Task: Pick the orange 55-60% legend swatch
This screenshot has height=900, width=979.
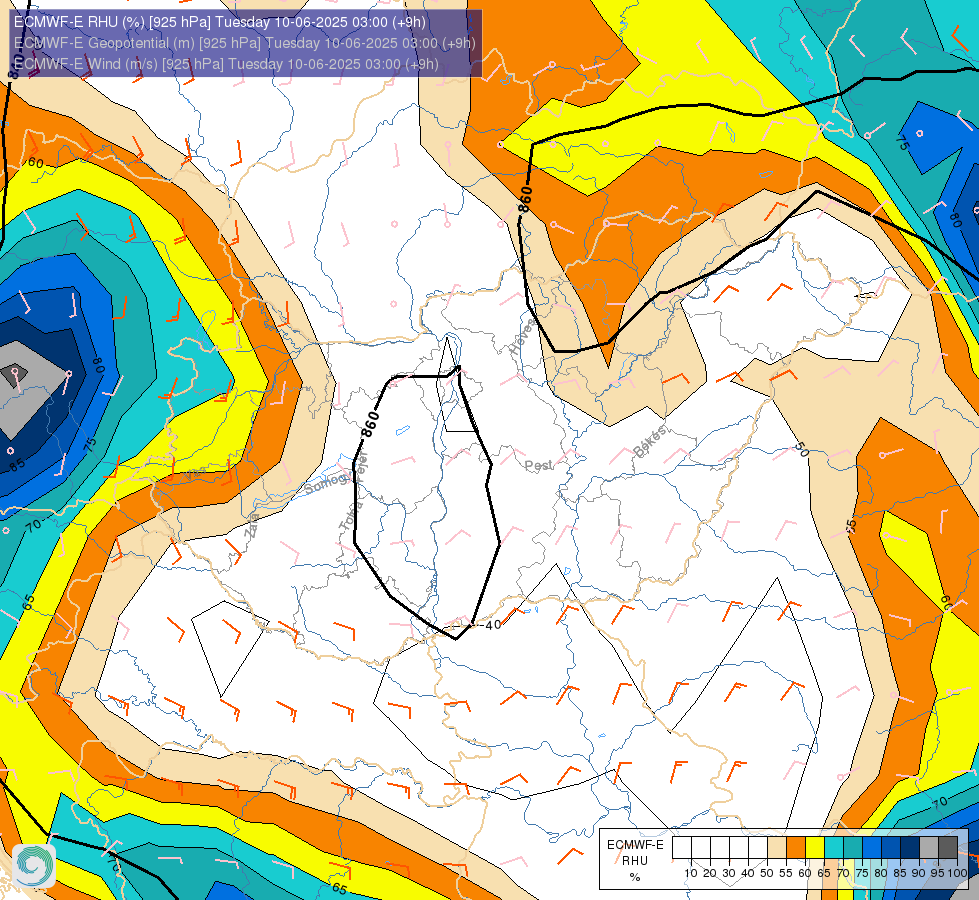Action: click(795, 848)
